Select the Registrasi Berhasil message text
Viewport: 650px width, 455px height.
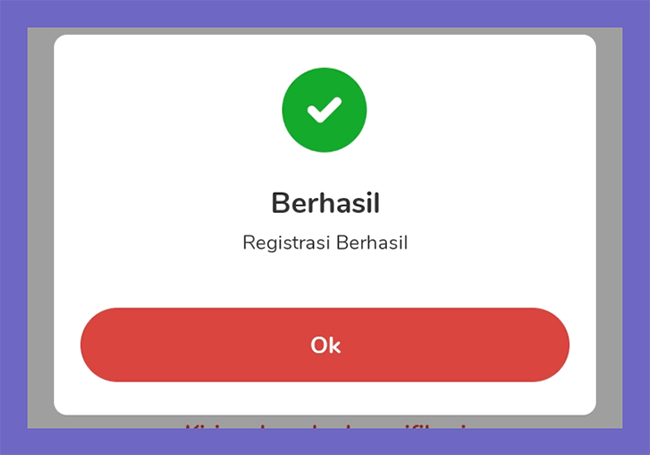coord(325,243)
